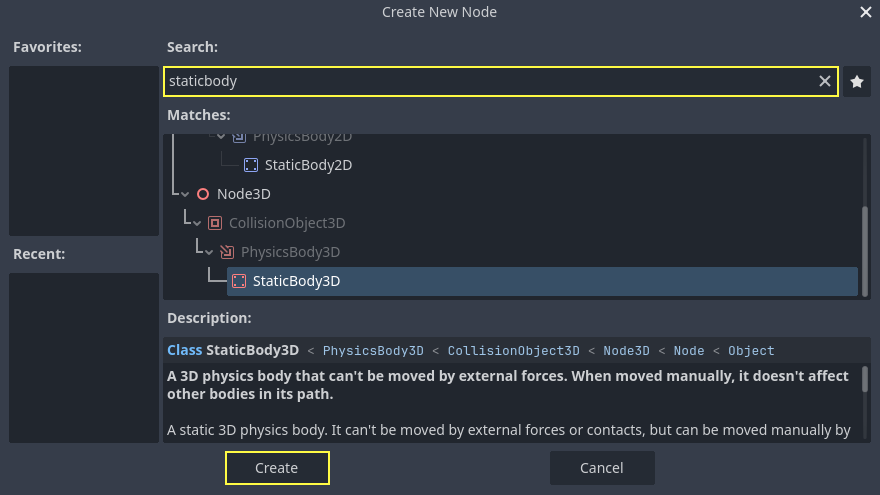Screen dimensions: 880x495
Task: Toggle favorite with the star button
Action: pyautogui.click(x=857, y=82)
